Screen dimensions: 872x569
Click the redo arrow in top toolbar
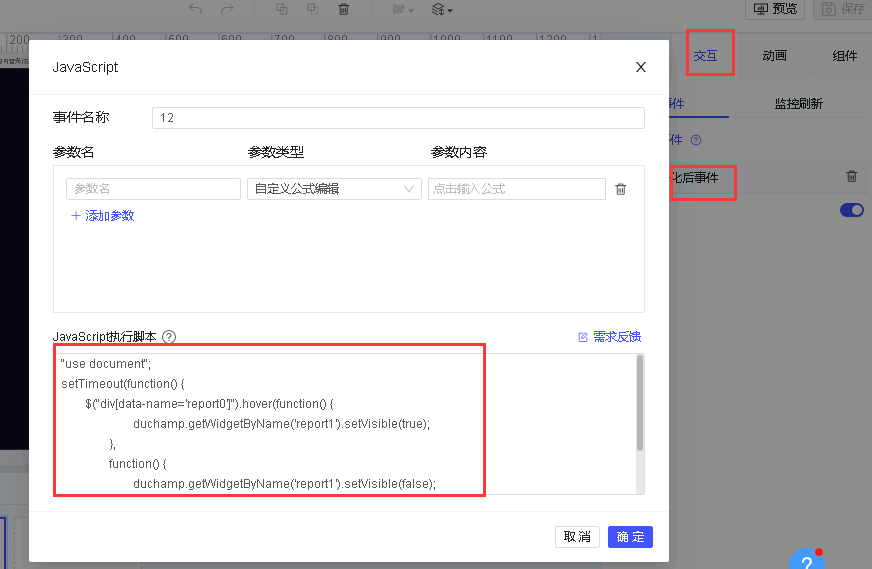click(x=227, y=9)
